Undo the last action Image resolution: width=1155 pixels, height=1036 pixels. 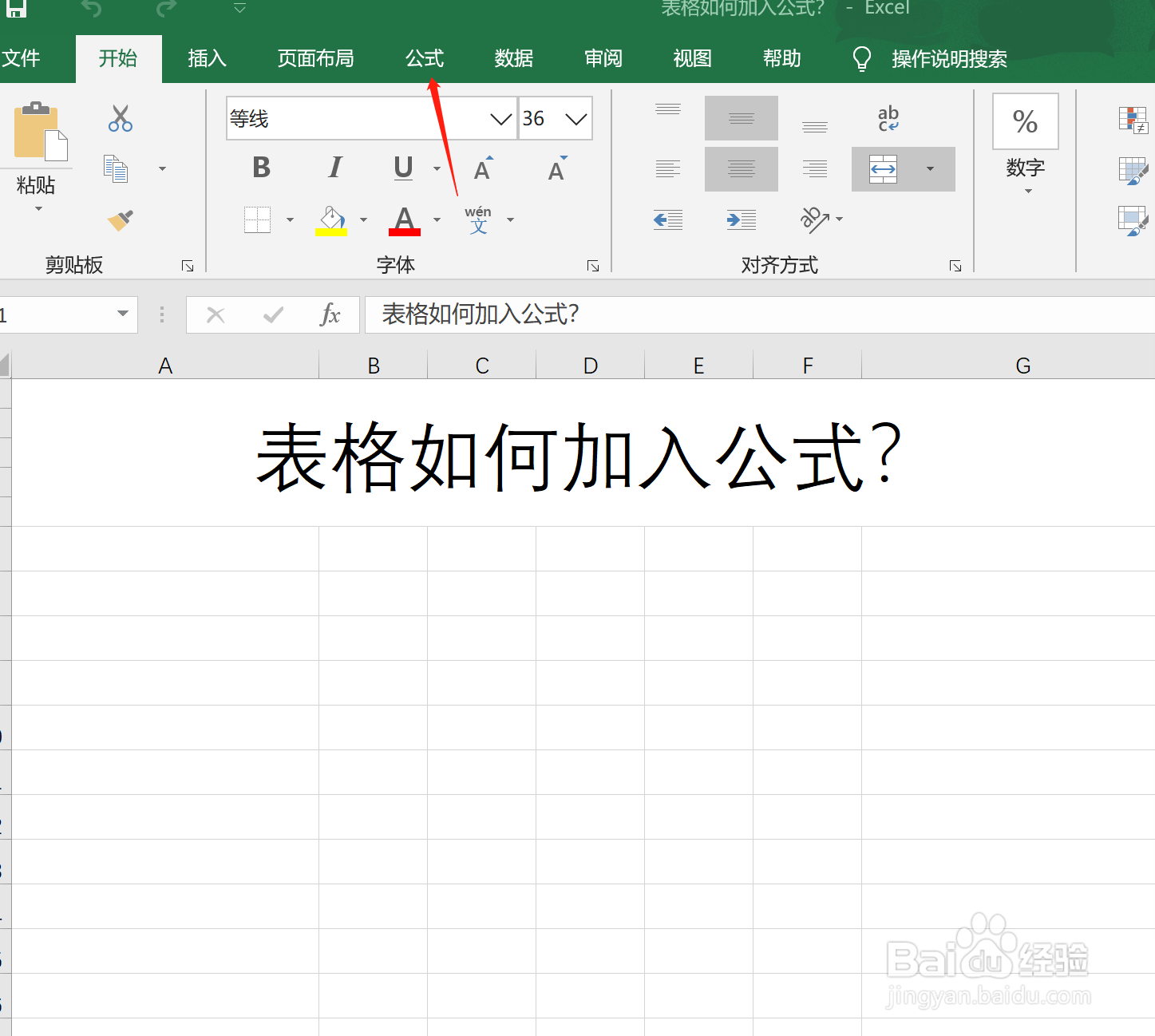point(91,8)
